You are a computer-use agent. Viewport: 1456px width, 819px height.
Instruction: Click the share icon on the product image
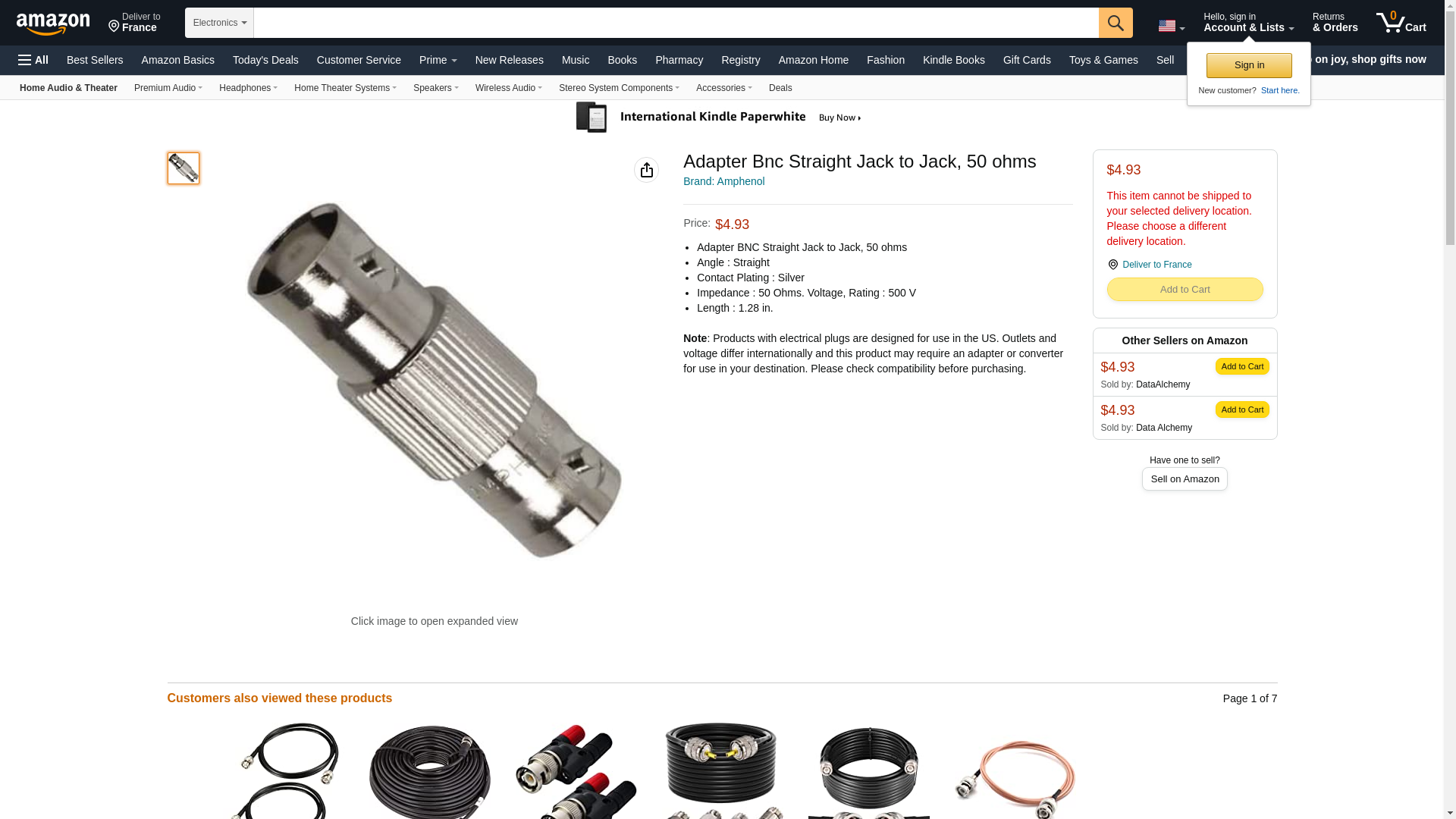click(x=646, y=170)
